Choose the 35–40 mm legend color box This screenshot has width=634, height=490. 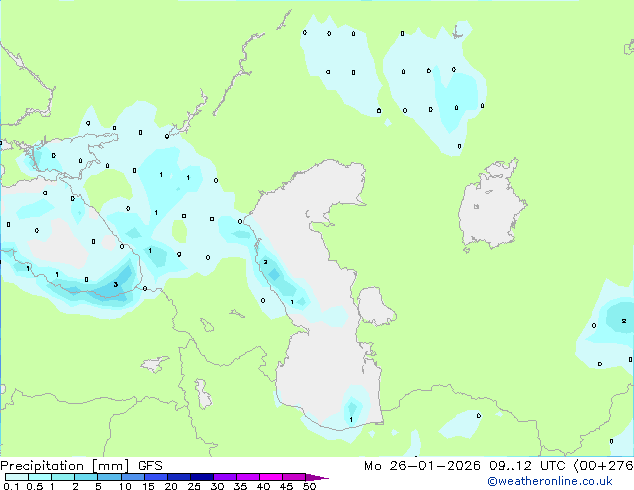pyautogui.click(x=248, y=477)
